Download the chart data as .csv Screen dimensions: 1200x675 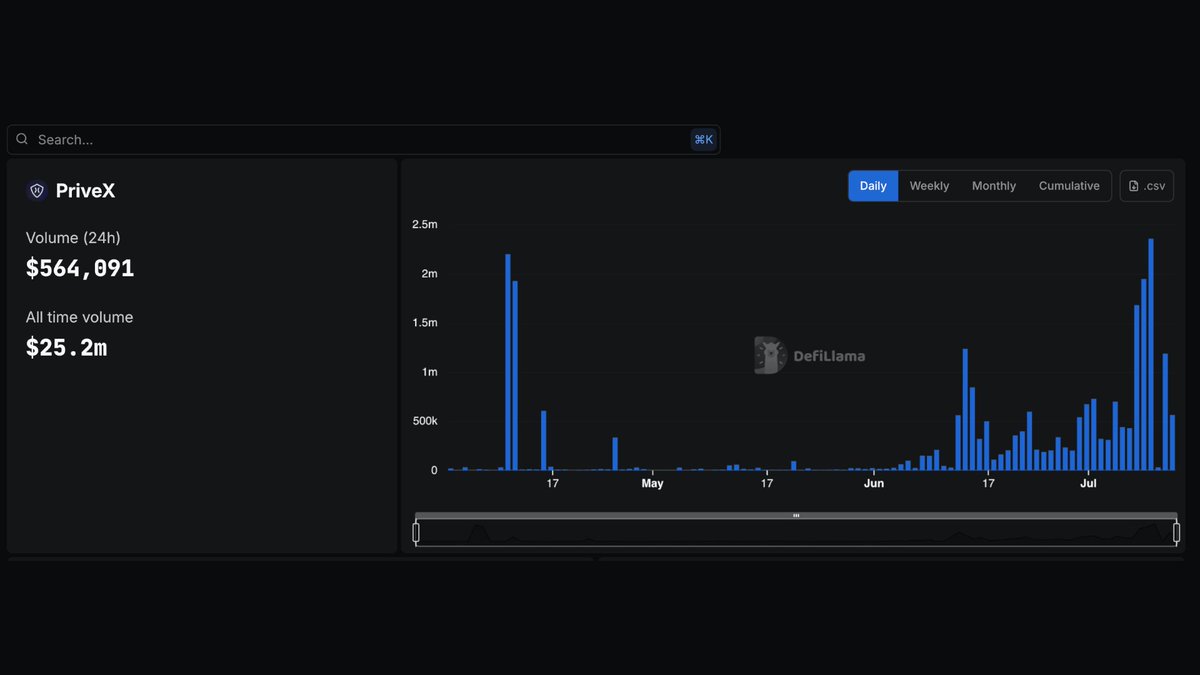[x=1147, y=186]
